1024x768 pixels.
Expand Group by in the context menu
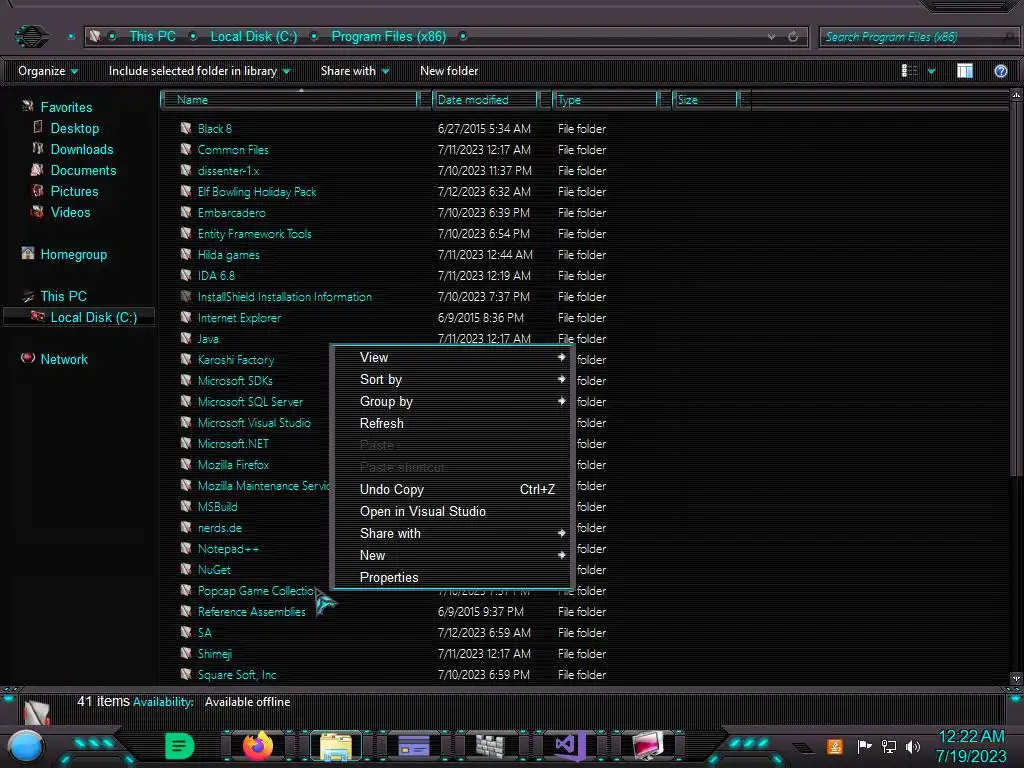pyautogui.click(x=452, y=402)
